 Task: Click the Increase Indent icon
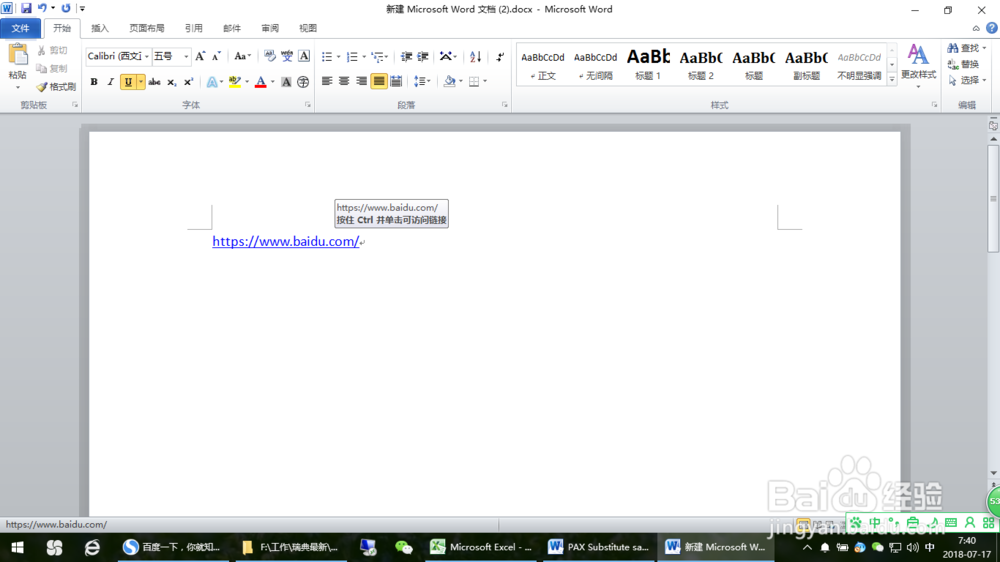pos(423,56)
